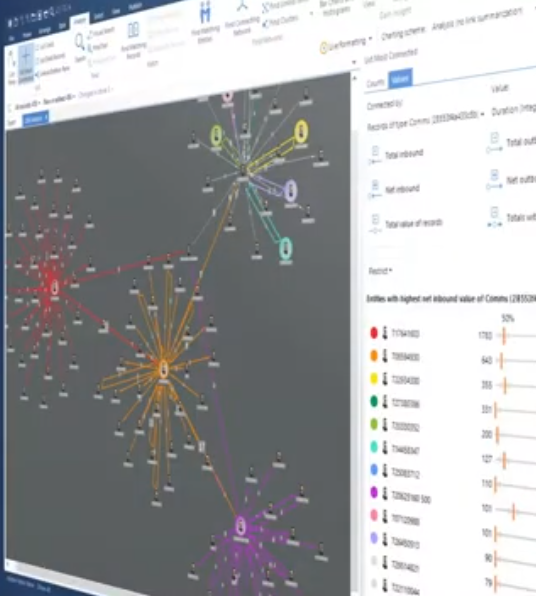Collapse the ribbon with the small arrow

(x=355, y=62)
